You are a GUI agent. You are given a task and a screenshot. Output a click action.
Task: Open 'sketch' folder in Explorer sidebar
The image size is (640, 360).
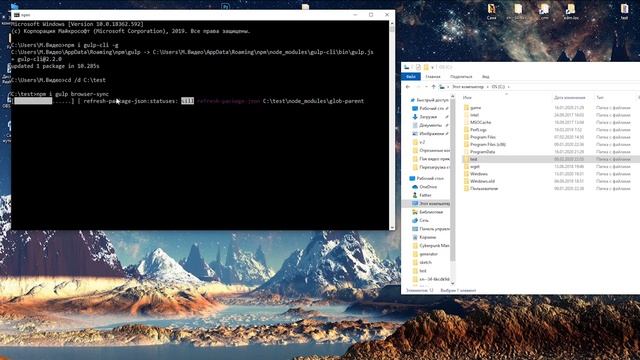click(425, 262)
